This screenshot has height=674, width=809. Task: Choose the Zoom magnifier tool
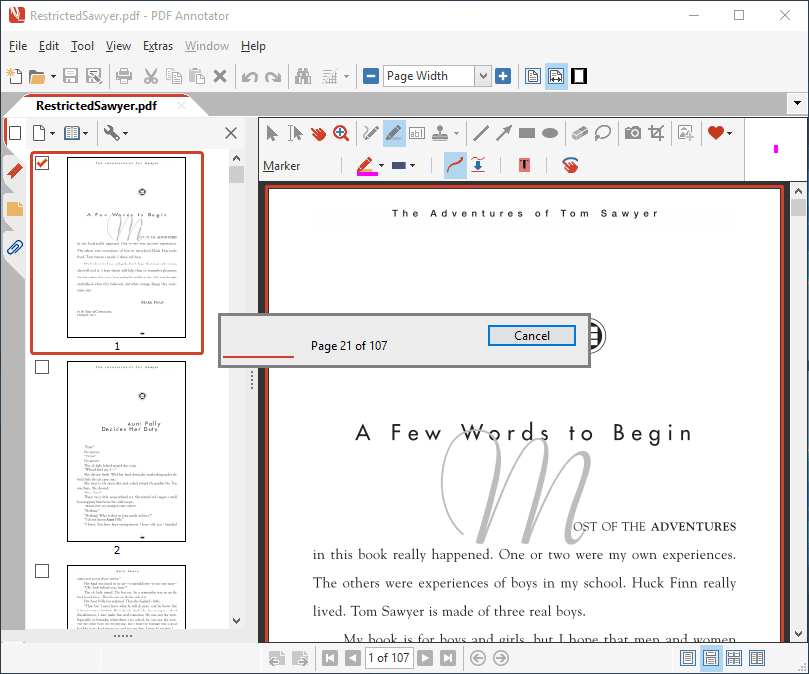coord(341,134)
